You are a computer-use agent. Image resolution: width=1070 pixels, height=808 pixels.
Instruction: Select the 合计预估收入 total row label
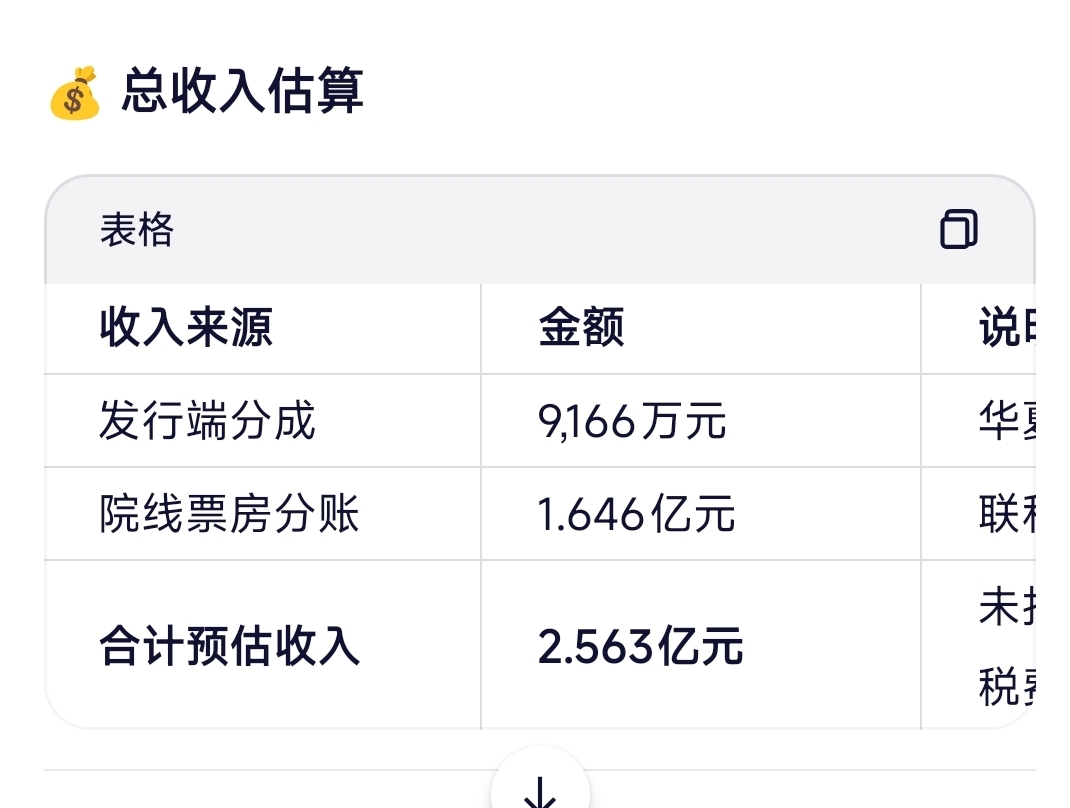tap(229, 646)
